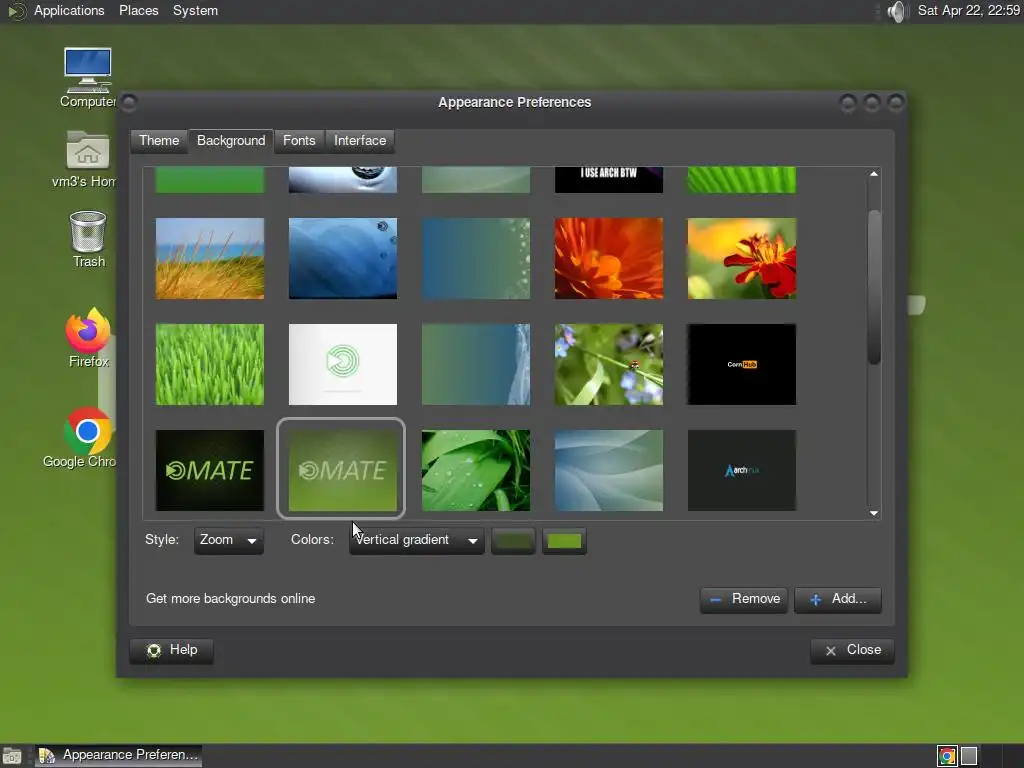Open the bright green secondary color swatch

pyautogui.click(x=564, y=541)
